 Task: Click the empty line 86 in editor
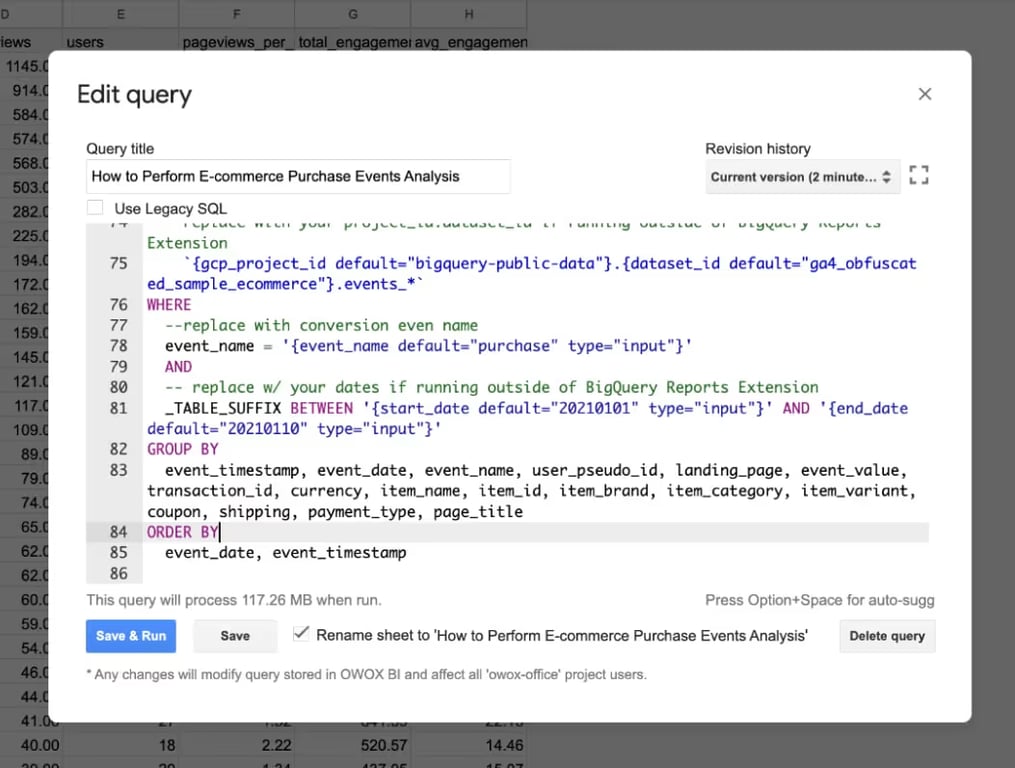pos(536,573)
